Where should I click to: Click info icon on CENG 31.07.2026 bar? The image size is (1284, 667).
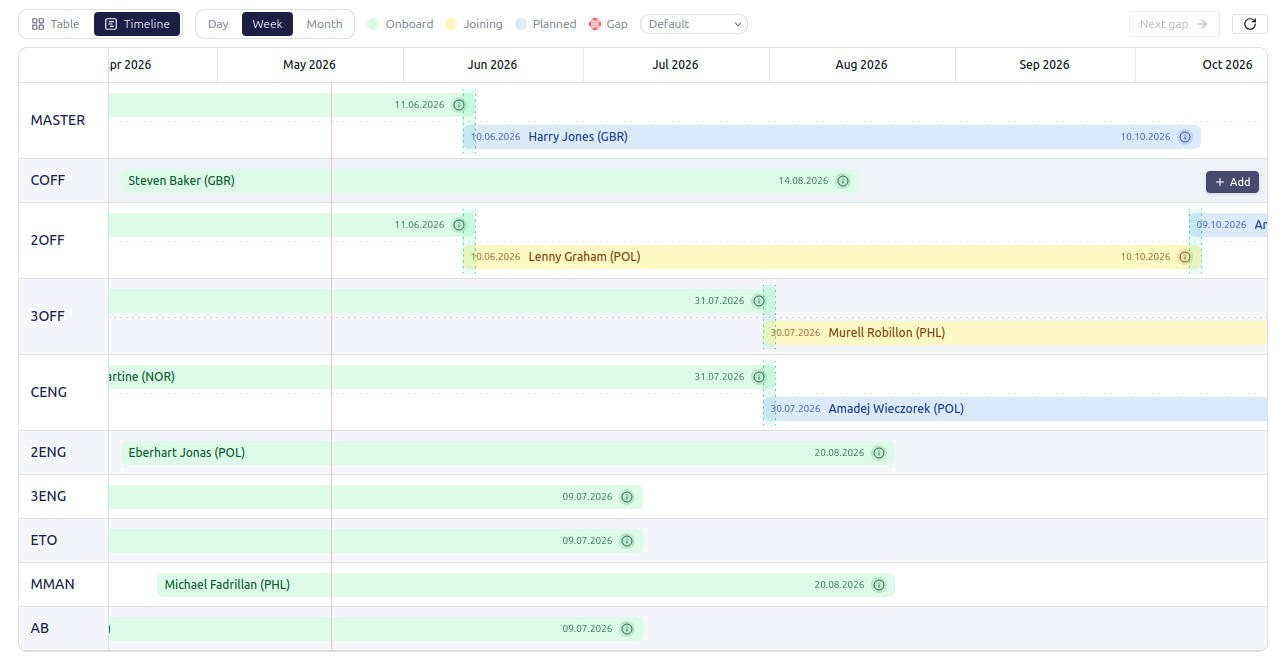click(x=759, y=377)
